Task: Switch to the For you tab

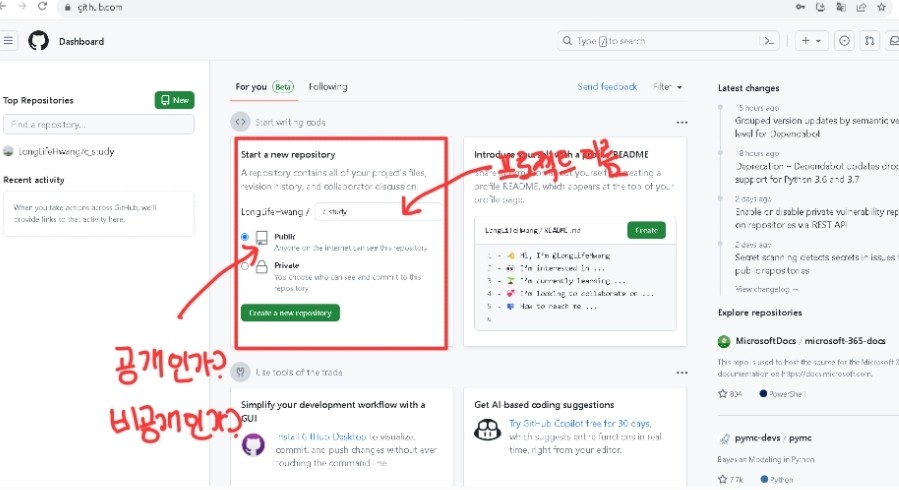Action: coord(264,87)
